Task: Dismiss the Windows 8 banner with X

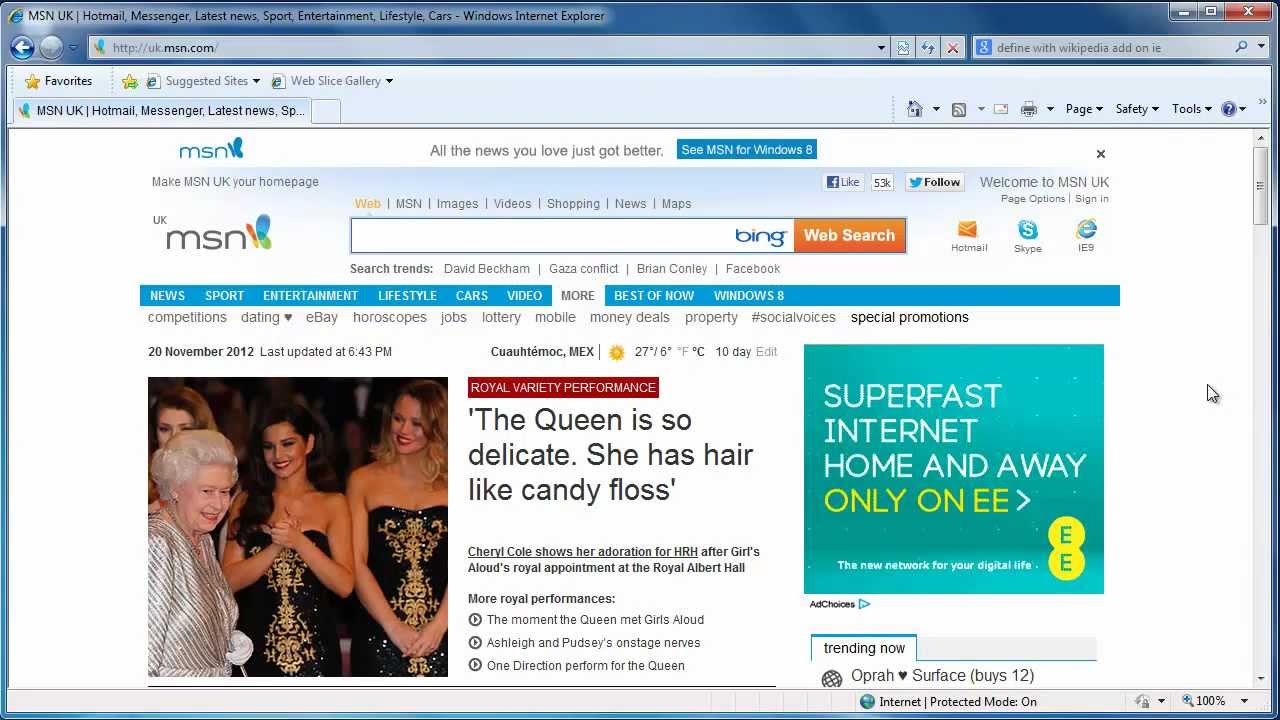Action: 1101,154
